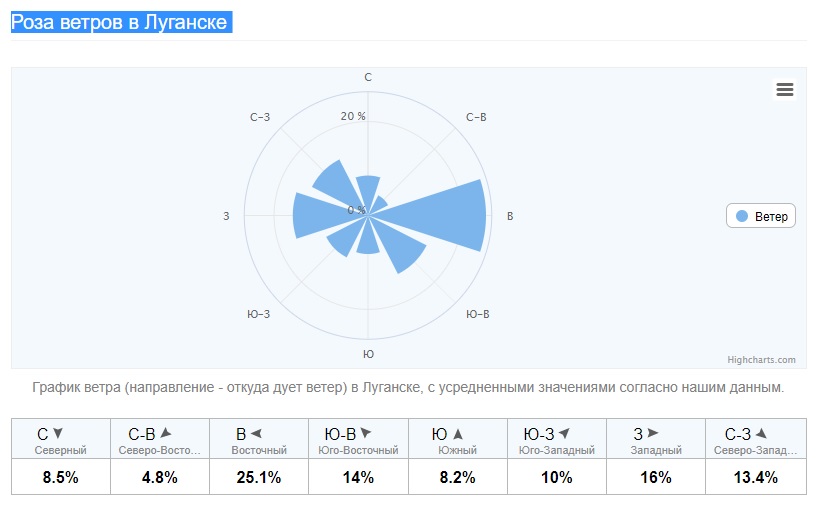Click the arrow icon next to С-В
Screen dimensions: 821x514
coord(166,434)
